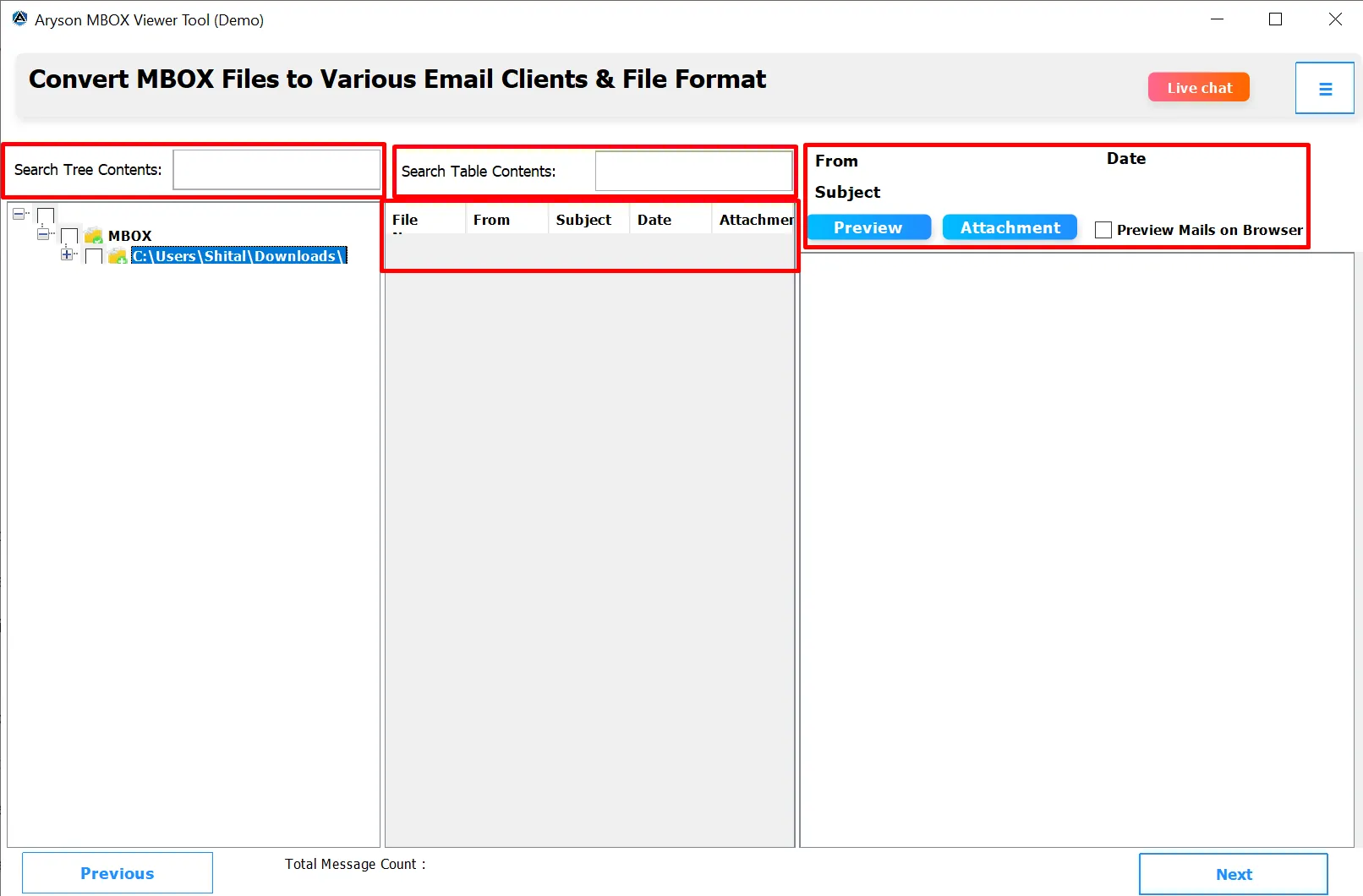Sort table by Subject column header
Viewport: 1363px width, 896px height.
click(x=583, y=220)
